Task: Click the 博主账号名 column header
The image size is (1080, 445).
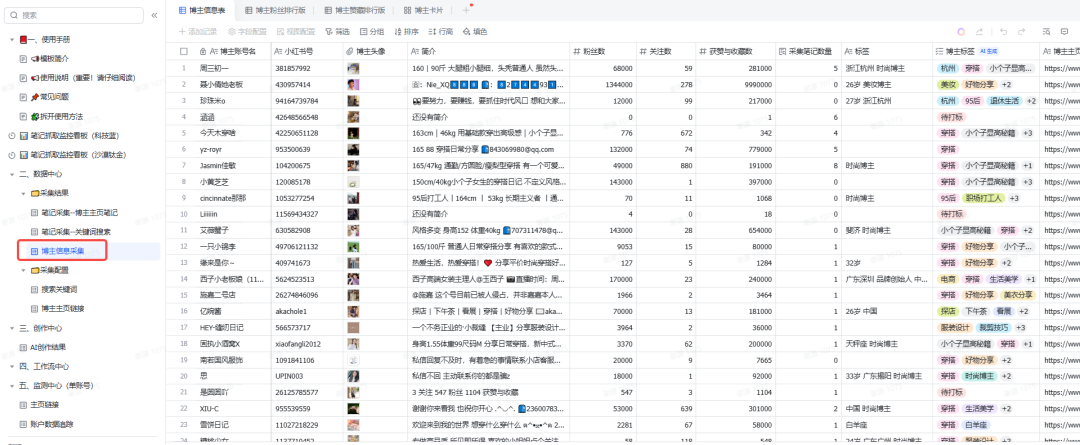Action: [232, 51]
